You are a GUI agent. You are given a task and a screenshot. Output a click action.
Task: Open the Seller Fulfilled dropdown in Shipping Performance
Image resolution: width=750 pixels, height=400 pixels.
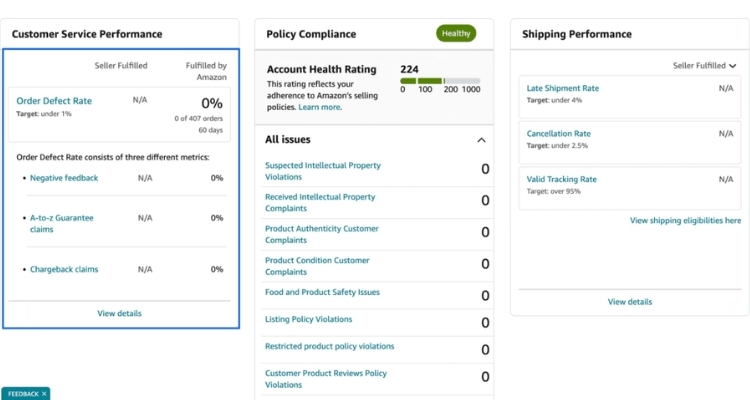704,66
